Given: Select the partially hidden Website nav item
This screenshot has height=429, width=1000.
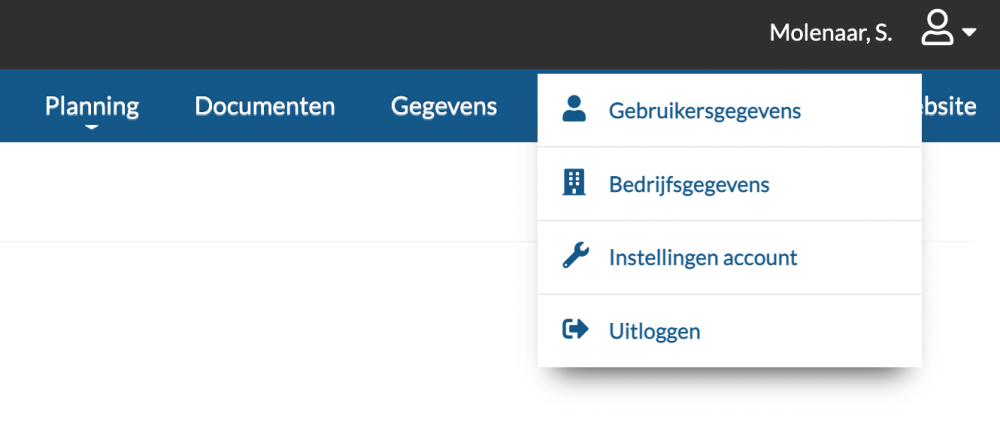Looking at the screenshot, I should [x=949, y=106].
